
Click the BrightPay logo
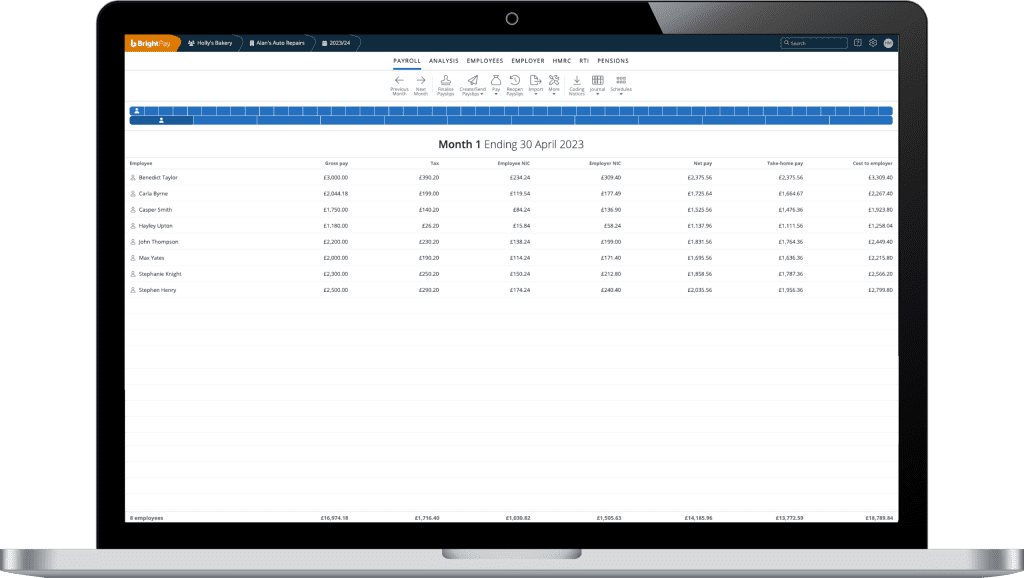(150, 43)
